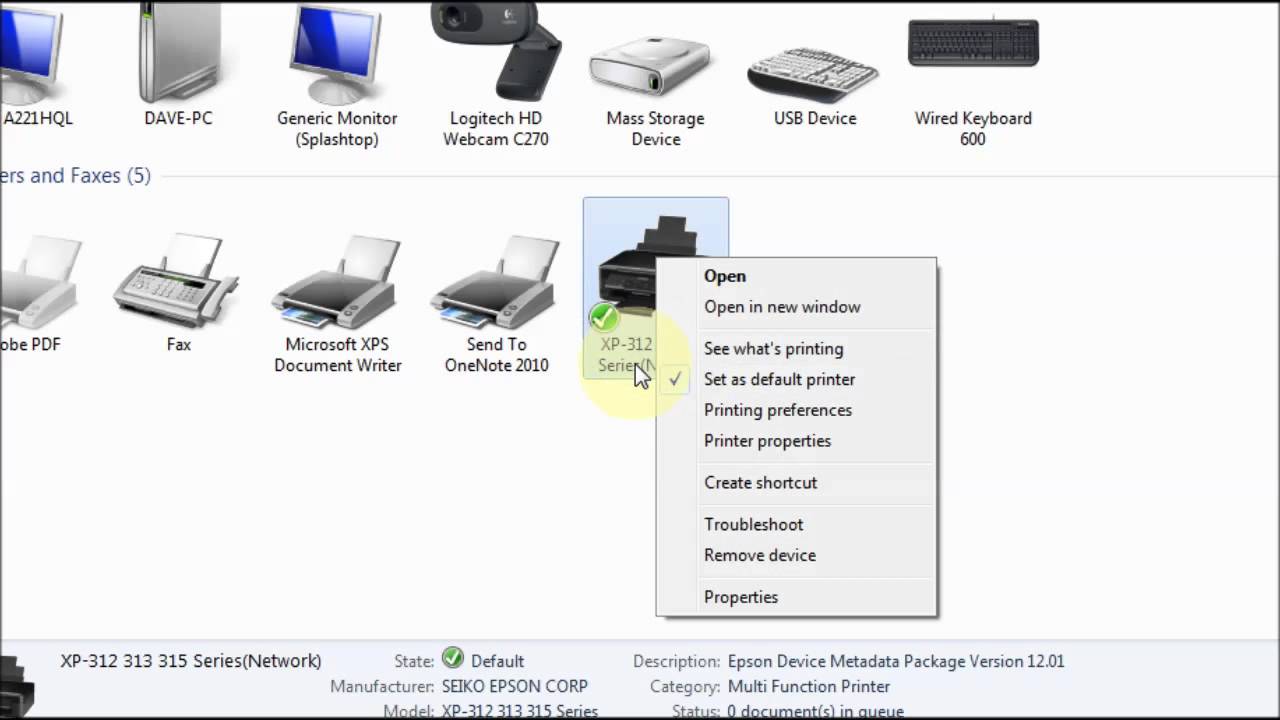This screenshot has height=720, width=1280.
Task: Click the DAVE-PC device label
Action: [x=178, y=118]
